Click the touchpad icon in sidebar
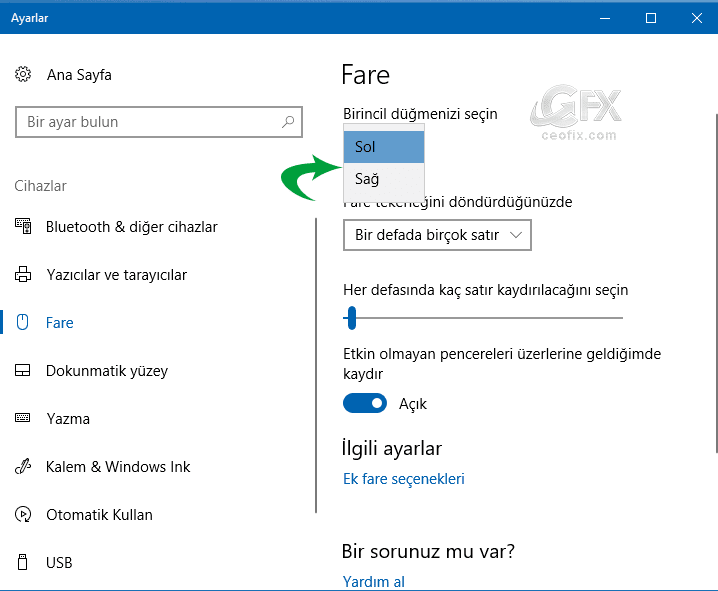This screenshot has height=591, width=718. pos(22,370)
